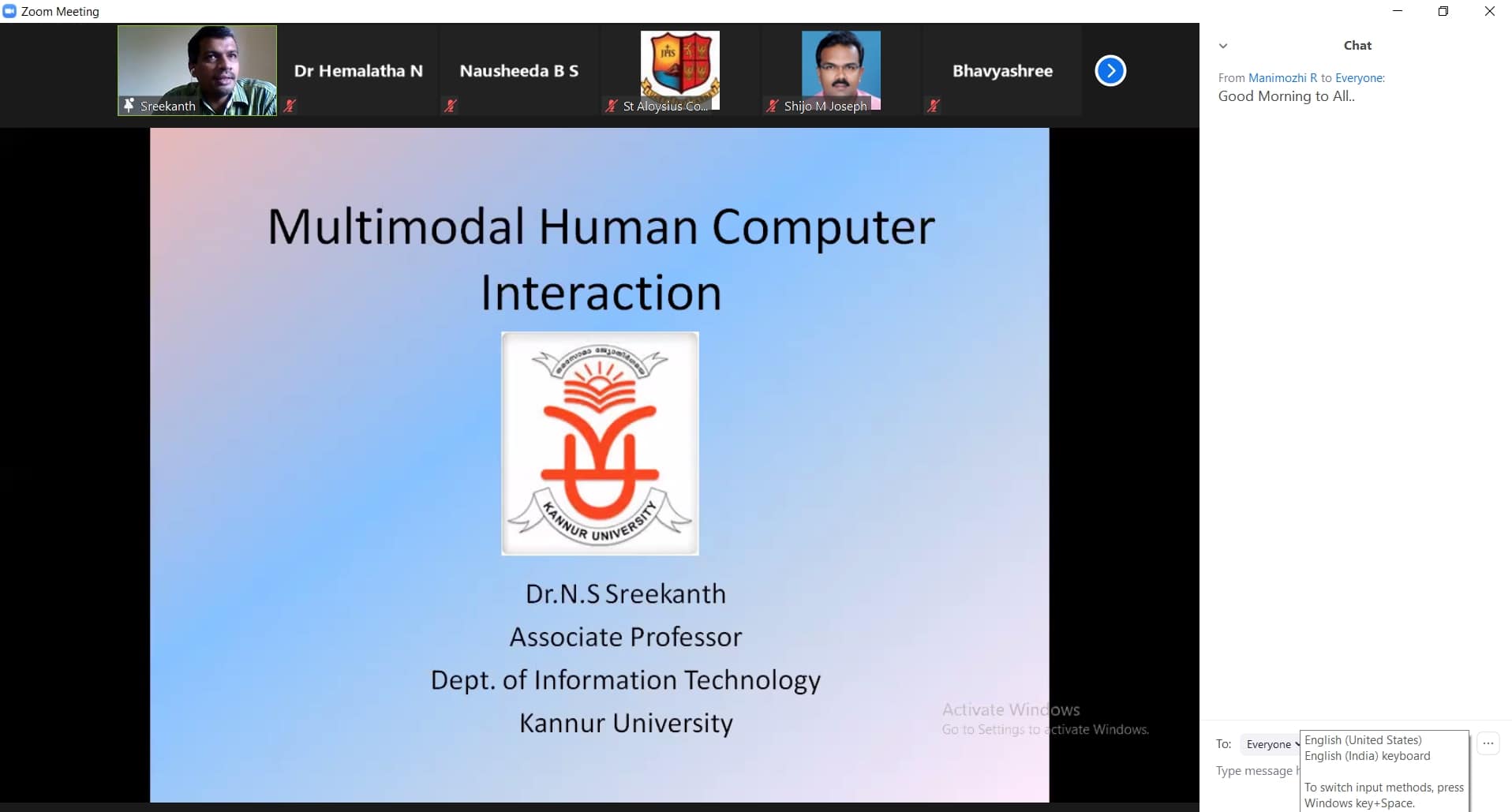Screen dimensions: 1512x812
Task: Click Dept. of Information Technology text
Action: [x=626, y=680]
